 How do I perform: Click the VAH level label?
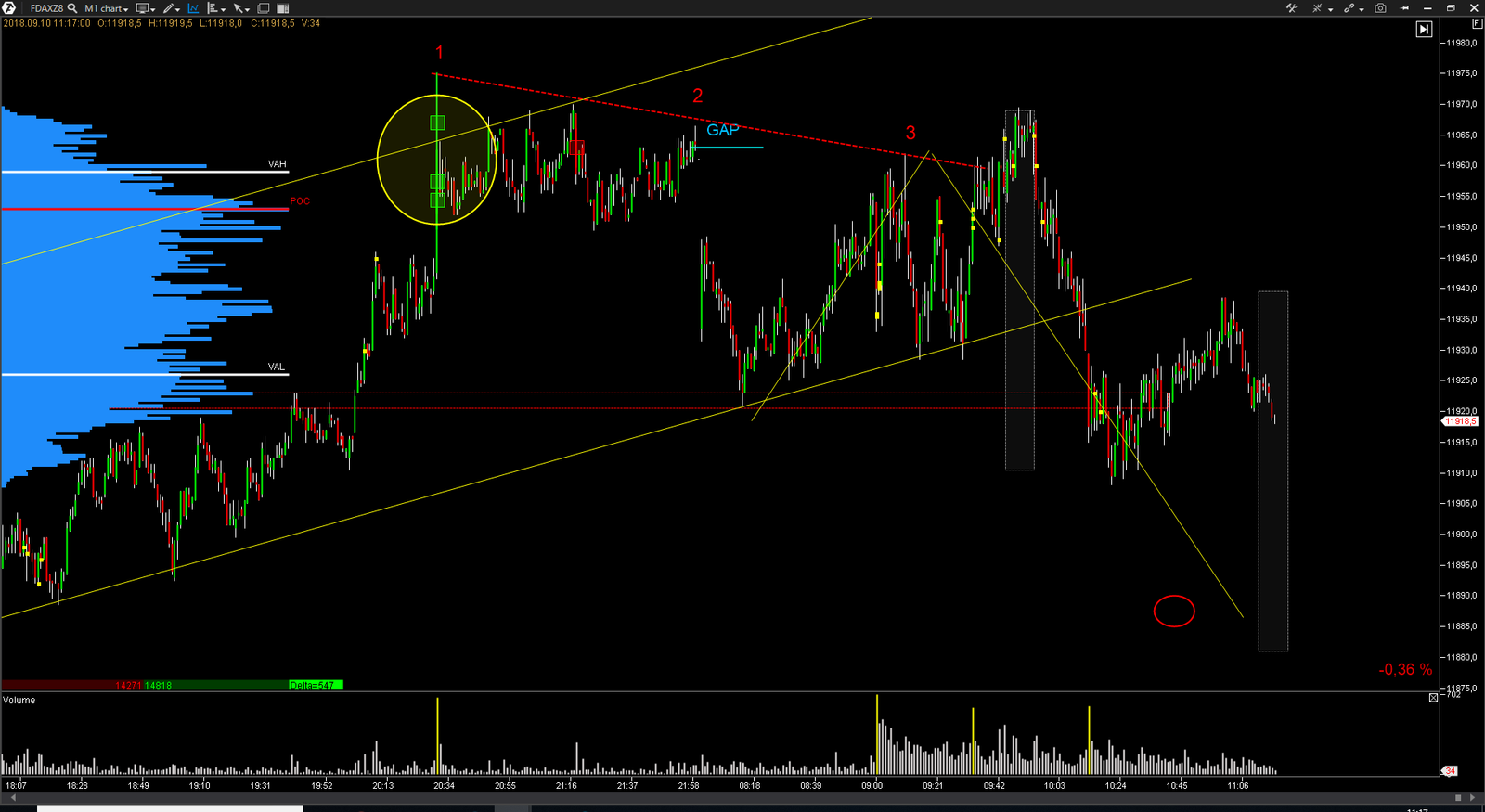click(277, 164)
